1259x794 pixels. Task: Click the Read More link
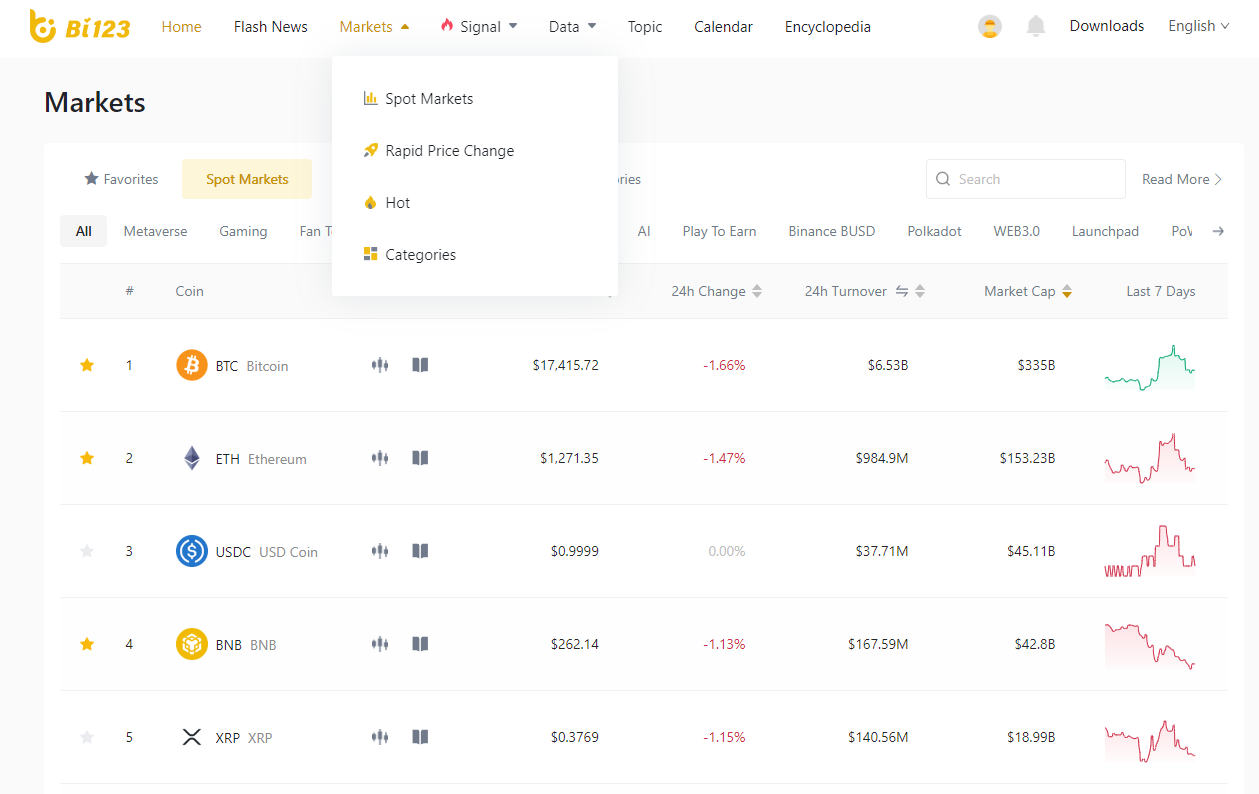pos(1182,179)
